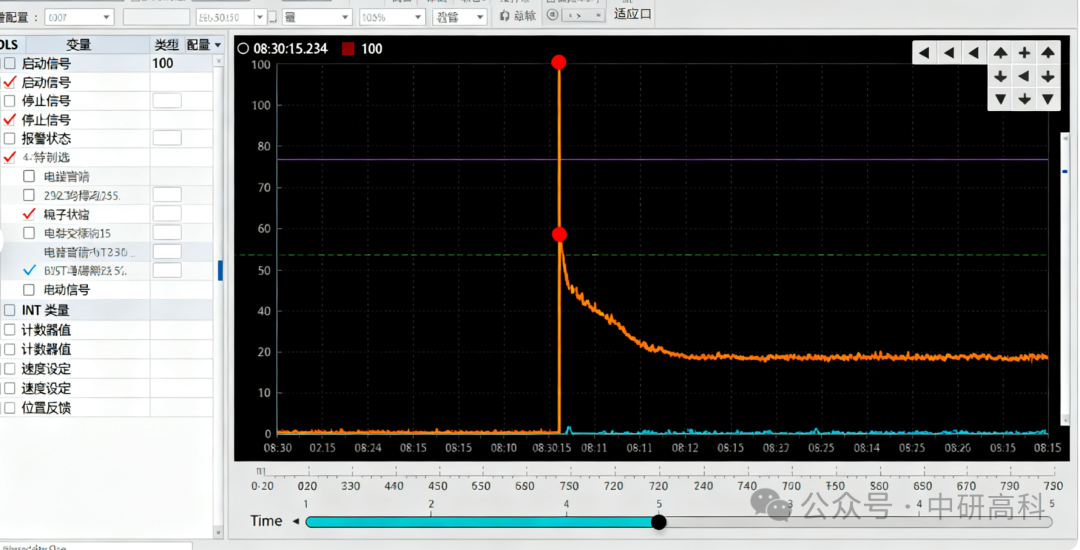Open the dropdown showing 50.150

[231, 17]
